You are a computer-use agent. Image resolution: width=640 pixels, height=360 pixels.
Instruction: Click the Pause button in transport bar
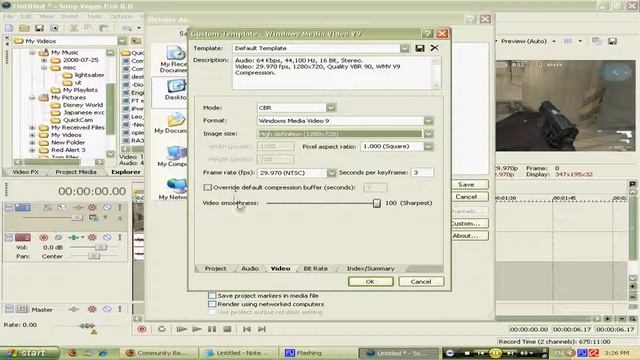(x=212, y=329)
